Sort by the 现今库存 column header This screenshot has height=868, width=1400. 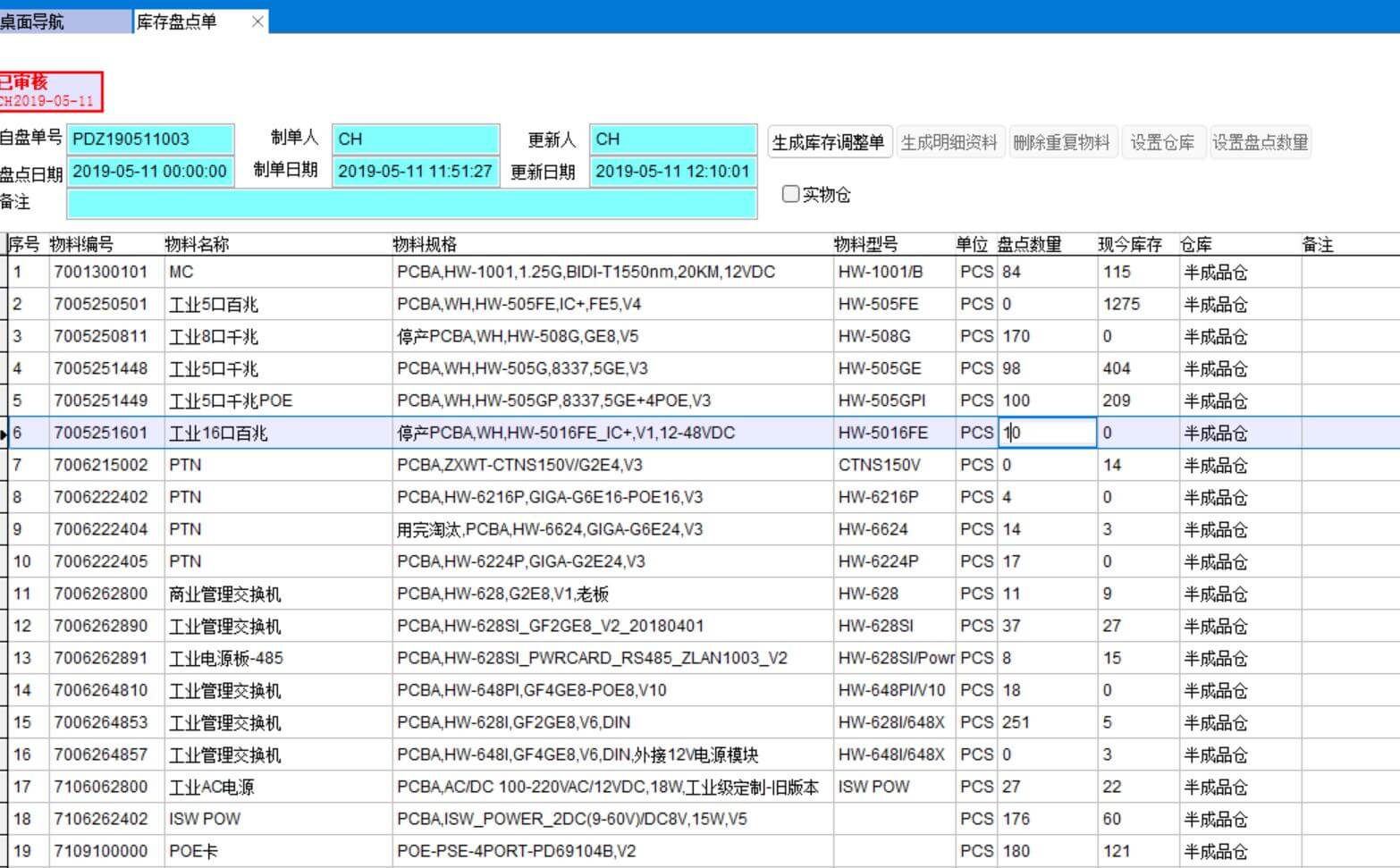click(1130, 244)
